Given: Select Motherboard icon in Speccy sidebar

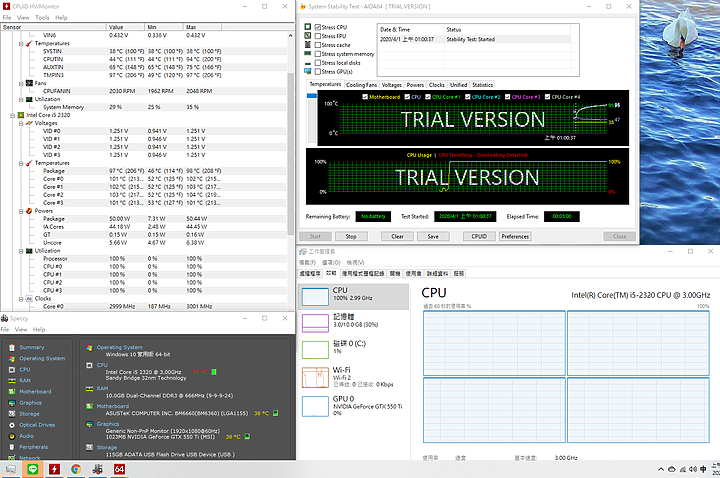Looking at the screenshot, I should (12, 392).
